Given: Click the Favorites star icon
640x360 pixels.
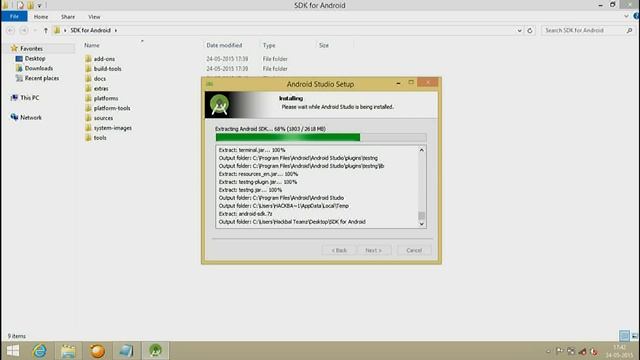Looking at the screenshot, I should pyautogui.click(x=14, y=48).
